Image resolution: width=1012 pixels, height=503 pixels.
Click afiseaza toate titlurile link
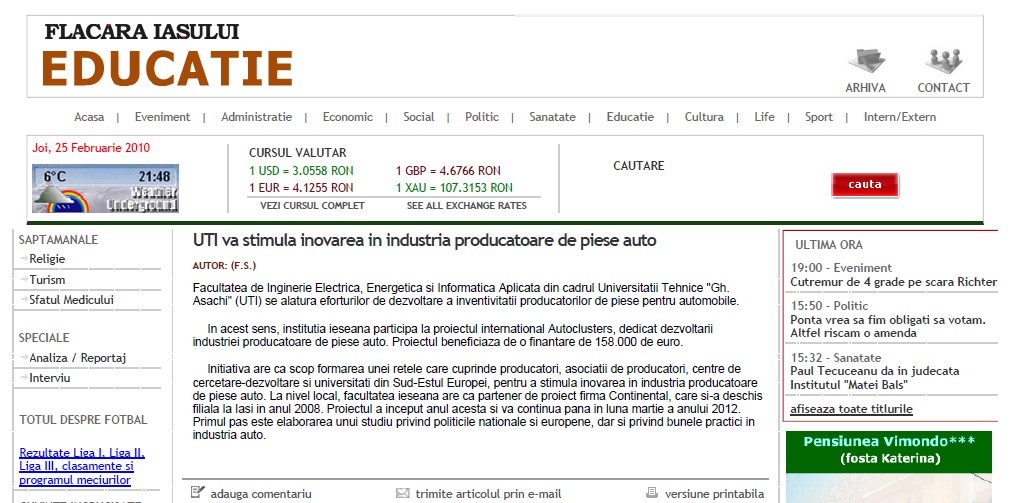(x=851, y=409)
